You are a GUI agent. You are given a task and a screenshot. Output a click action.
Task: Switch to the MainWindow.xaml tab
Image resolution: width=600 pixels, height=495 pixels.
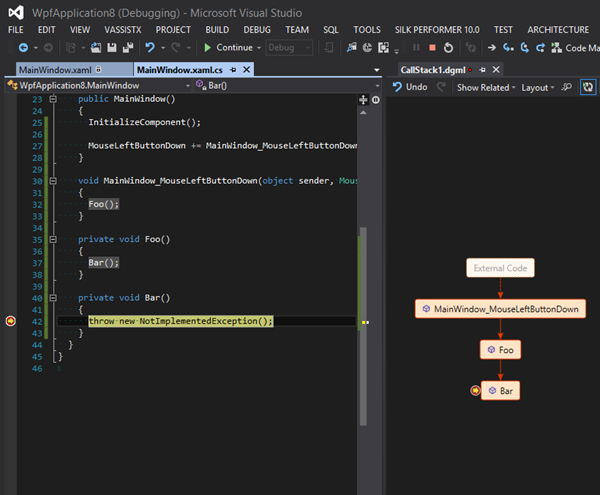[55, 70]
